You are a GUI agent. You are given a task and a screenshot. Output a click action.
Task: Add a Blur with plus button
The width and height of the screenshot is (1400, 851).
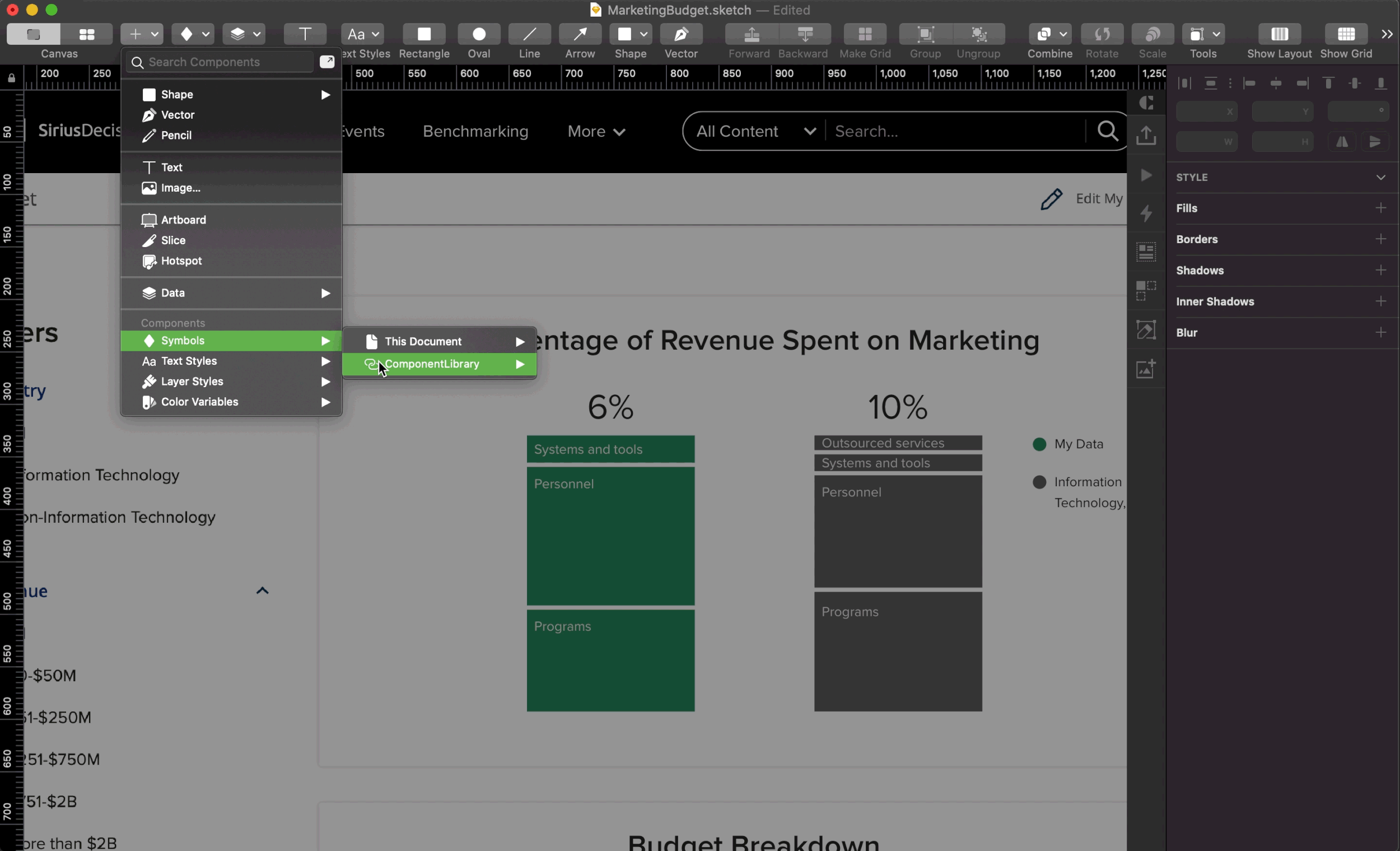tap(1381, 332)
